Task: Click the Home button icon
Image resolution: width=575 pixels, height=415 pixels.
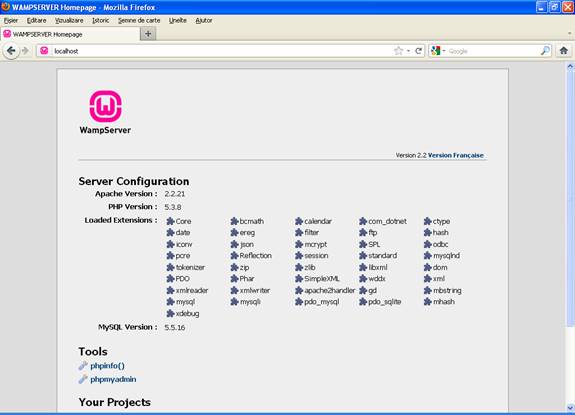Action: [564, 51]
